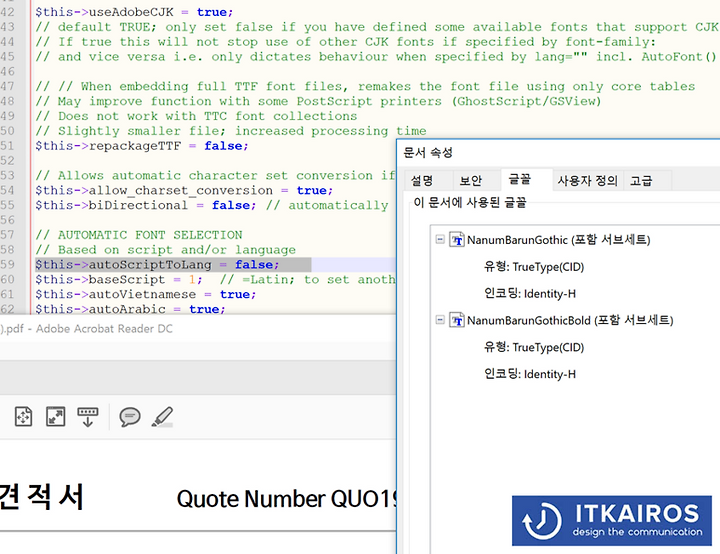Click the autoVietnamese = true code line
Screen dimensions: 720x554
(146, 294)
